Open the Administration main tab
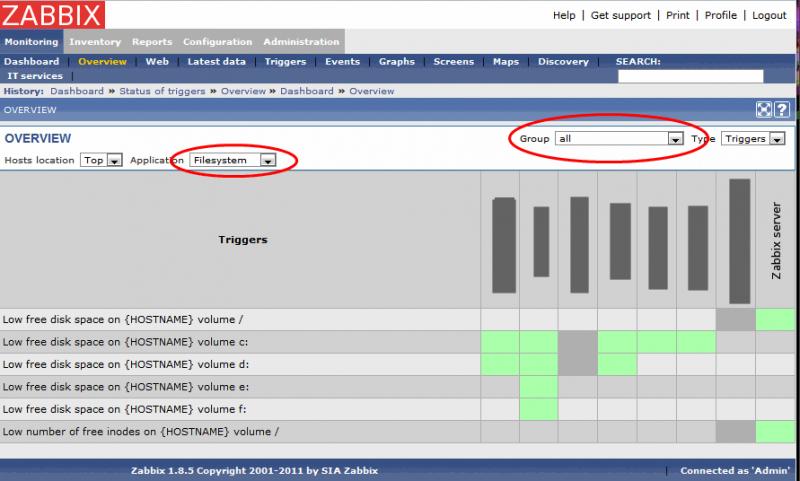The height and width of the screenshot is (481, 800). 302,42
